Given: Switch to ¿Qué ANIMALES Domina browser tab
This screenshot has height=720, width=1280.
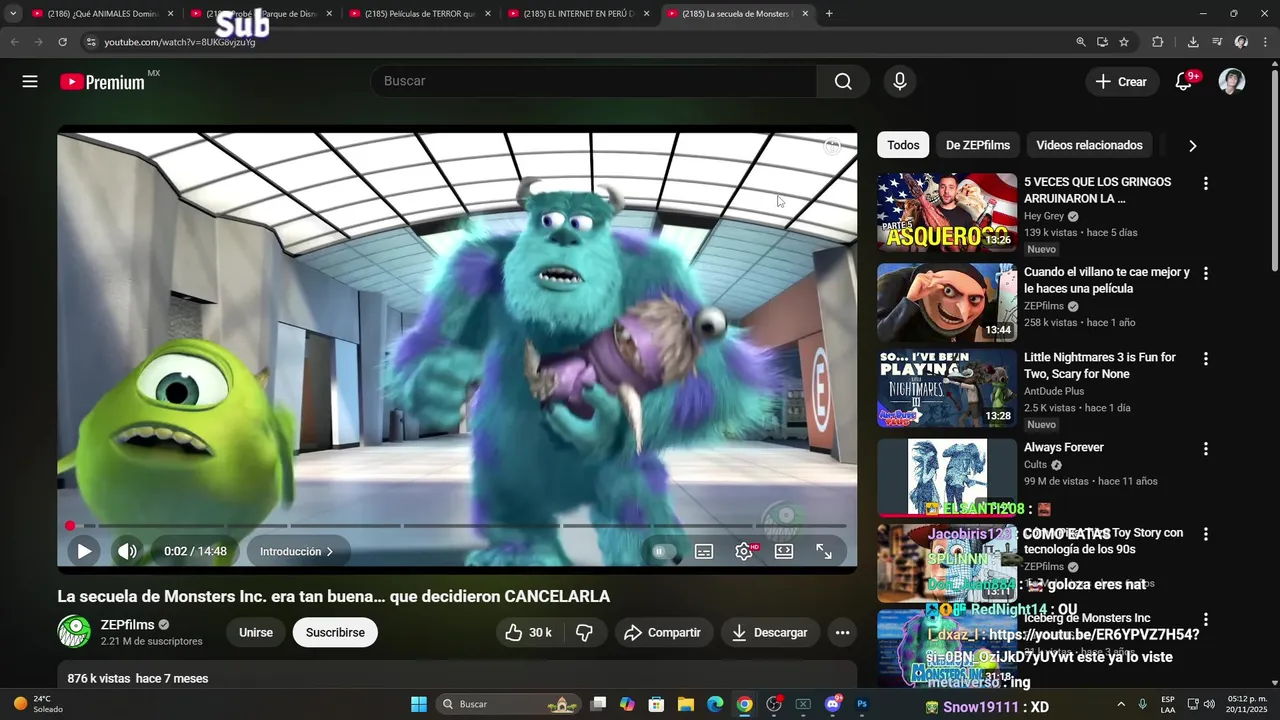Looking at the screenshot, I should [x=103, y=14].
